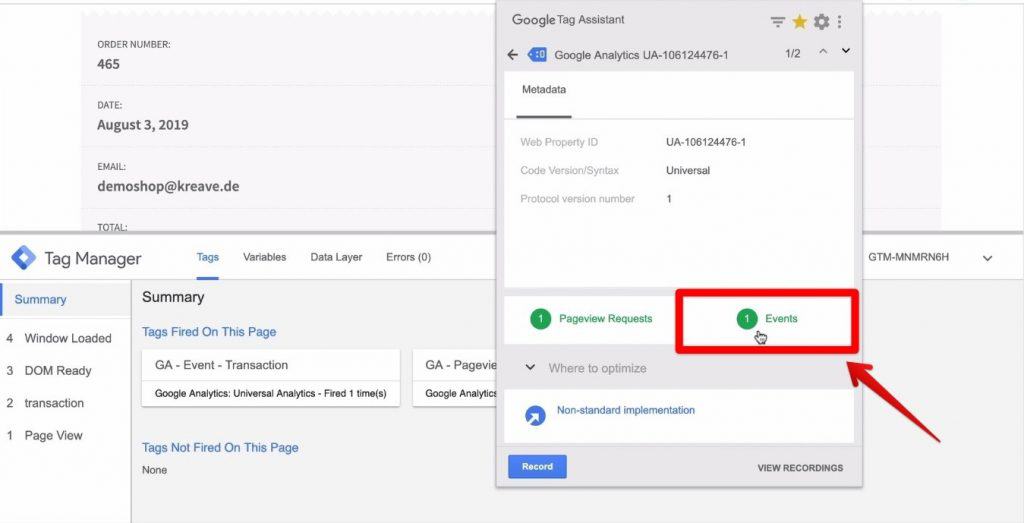The width and height of the screenshot is (1024, 523).
Task: Click the Tag Assistant filter icon
Action: (x=777, y=22)
